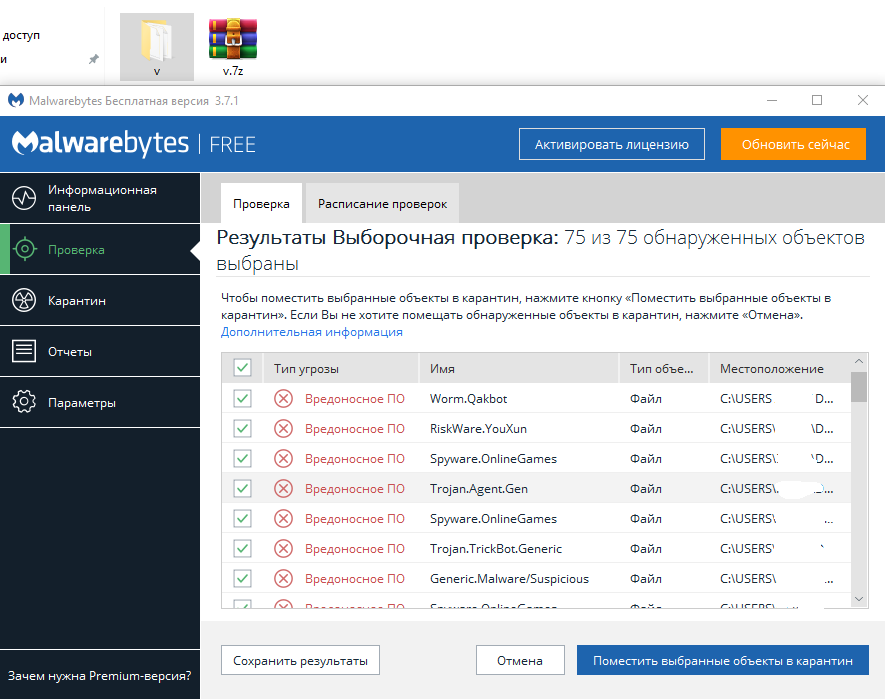The width and height of the screenshot is (885, 699).
Task: Click the Settings gear icon
Action: 24,402
